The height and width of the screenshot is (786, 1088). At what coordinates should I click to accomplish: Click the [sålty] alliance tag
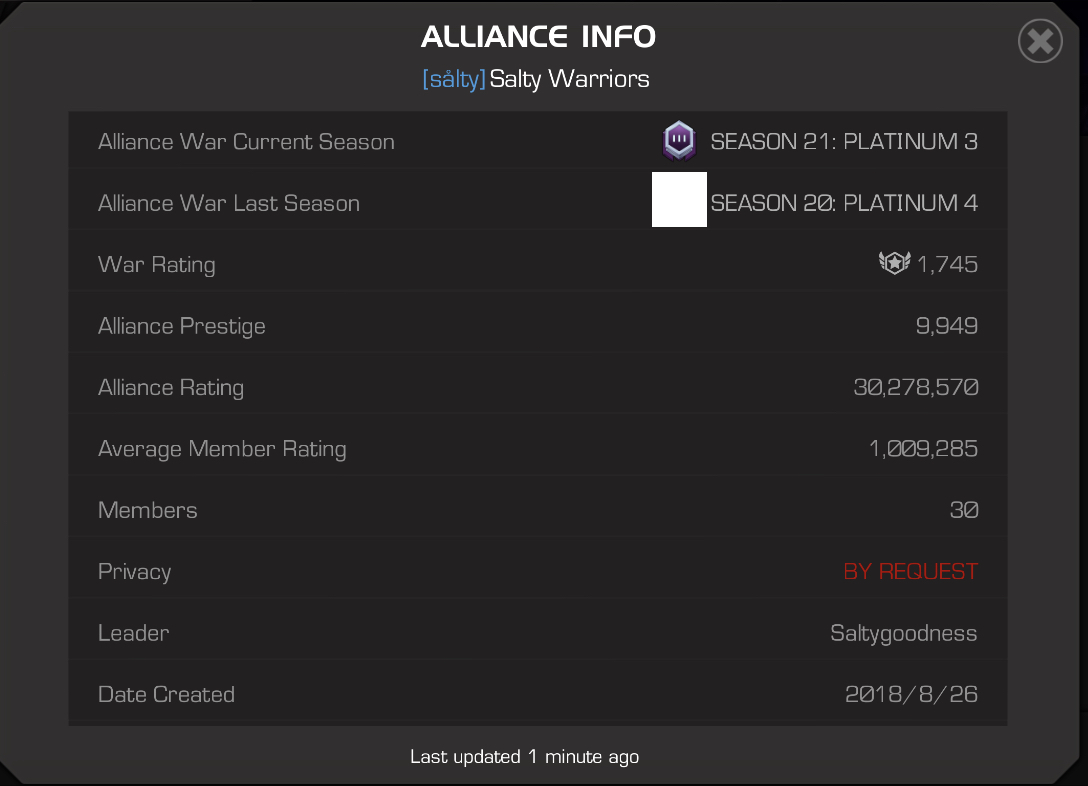coord(454,79)
